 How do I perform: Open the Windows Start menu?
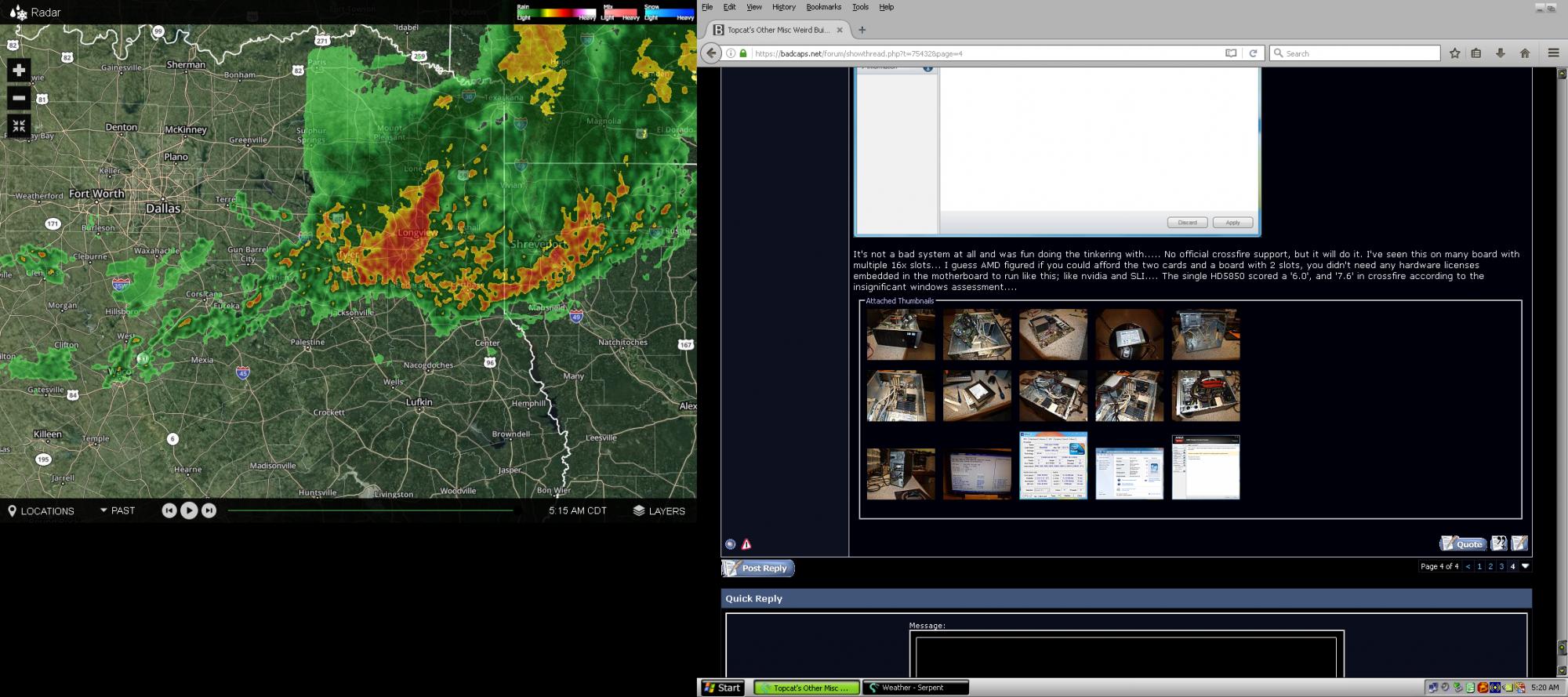723,688
